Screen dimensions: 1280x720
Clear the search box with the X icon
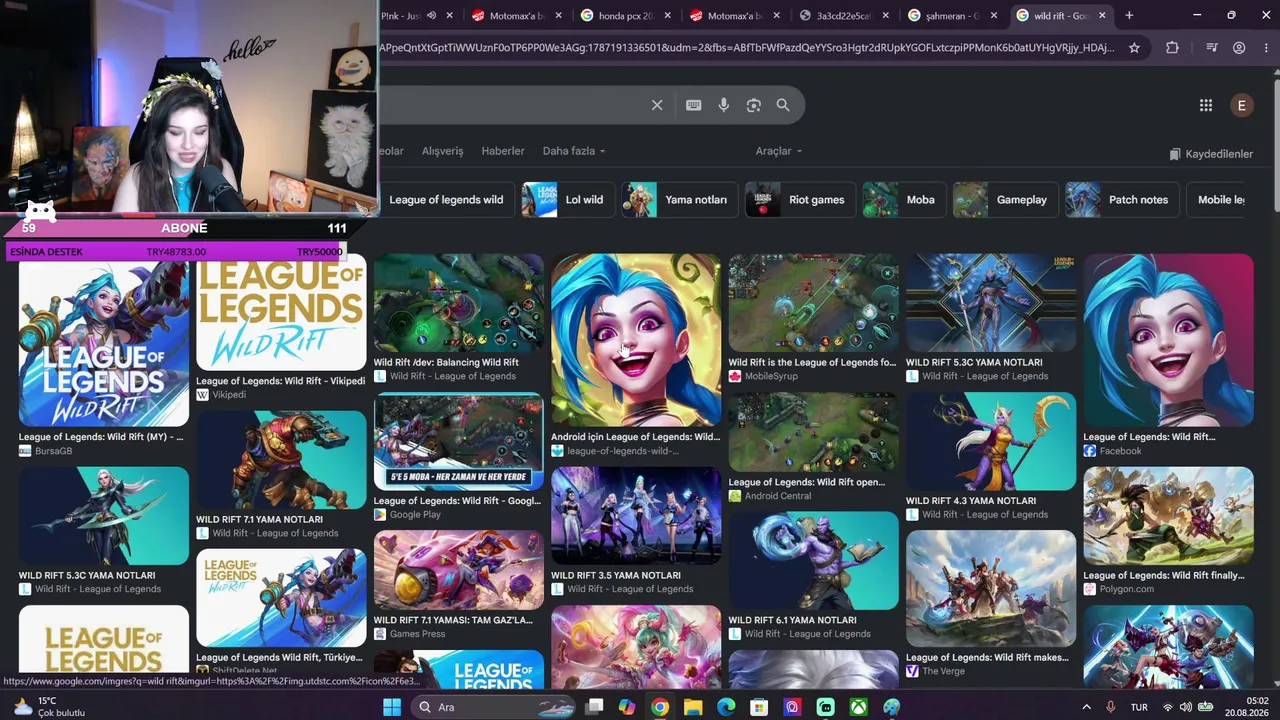(x=657, y=105)
